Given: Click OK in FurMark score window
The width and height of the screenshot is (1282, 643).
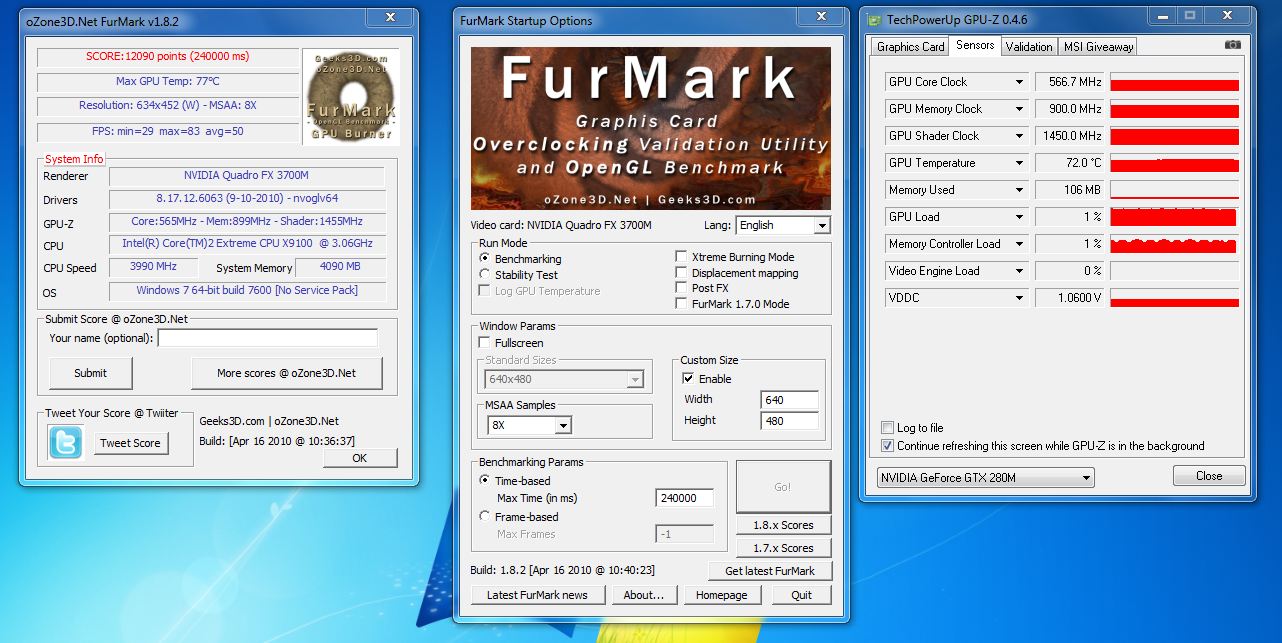Looking at the screenshot, I should tap(359, 458).
